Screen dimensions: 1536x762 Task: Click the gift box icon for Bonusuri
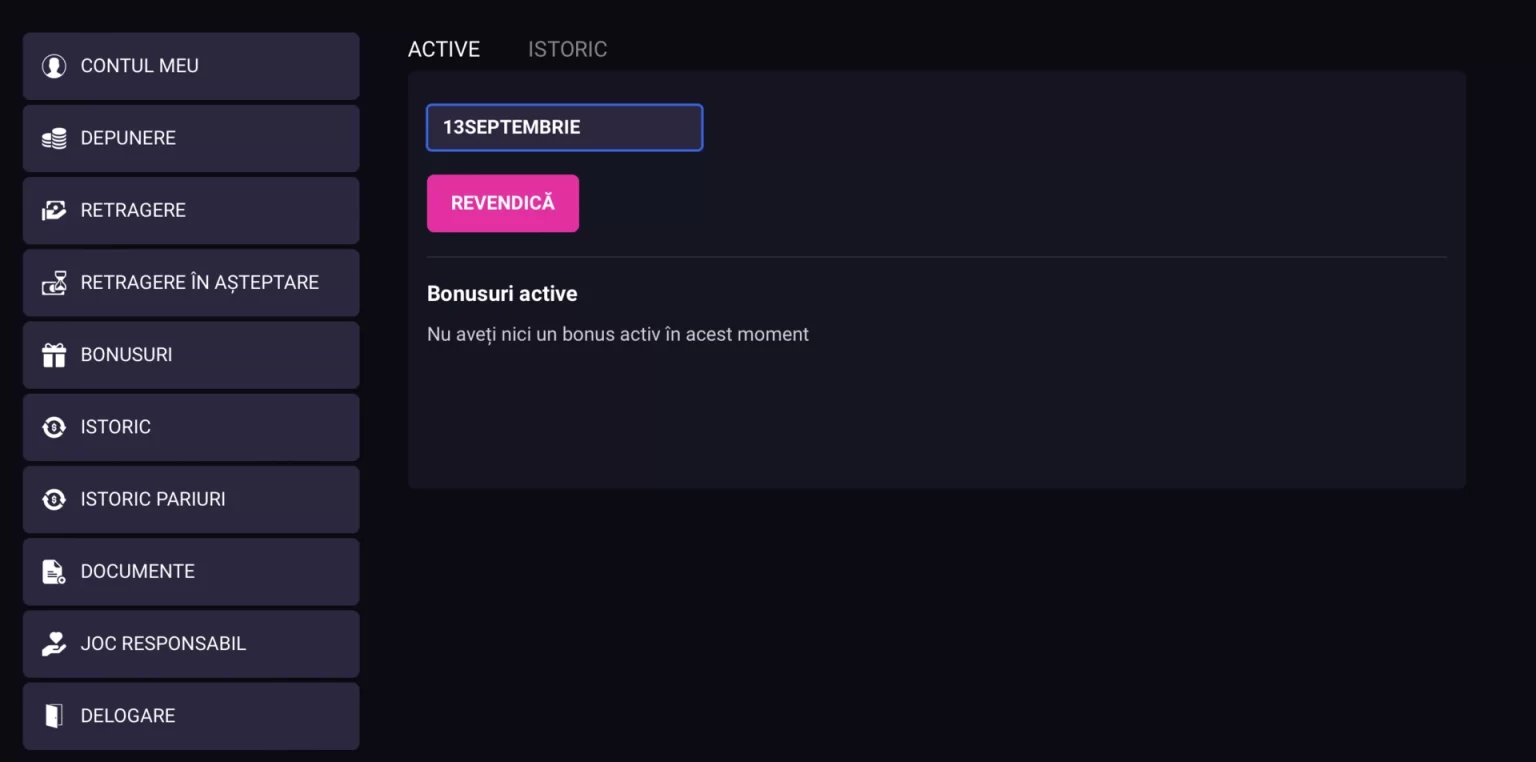point(53,355)
